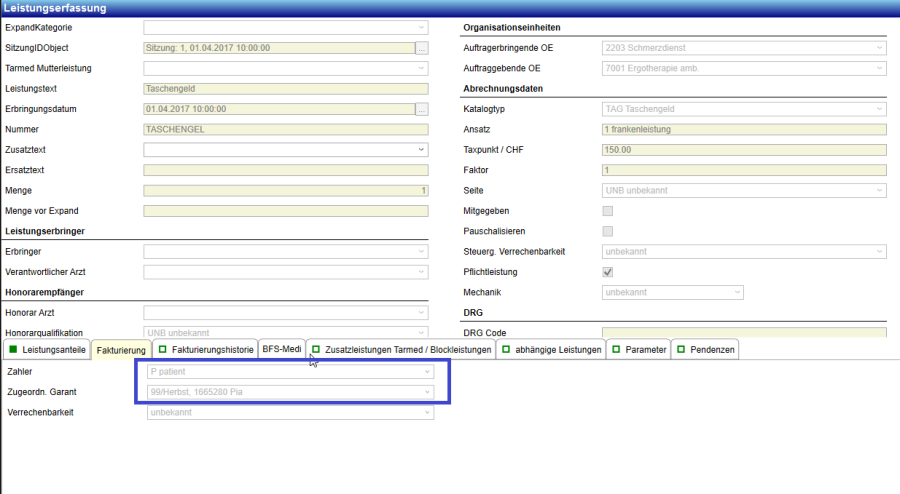Switch to the BFS-Medi tab

pyautogui.click(x=280, y=350)
